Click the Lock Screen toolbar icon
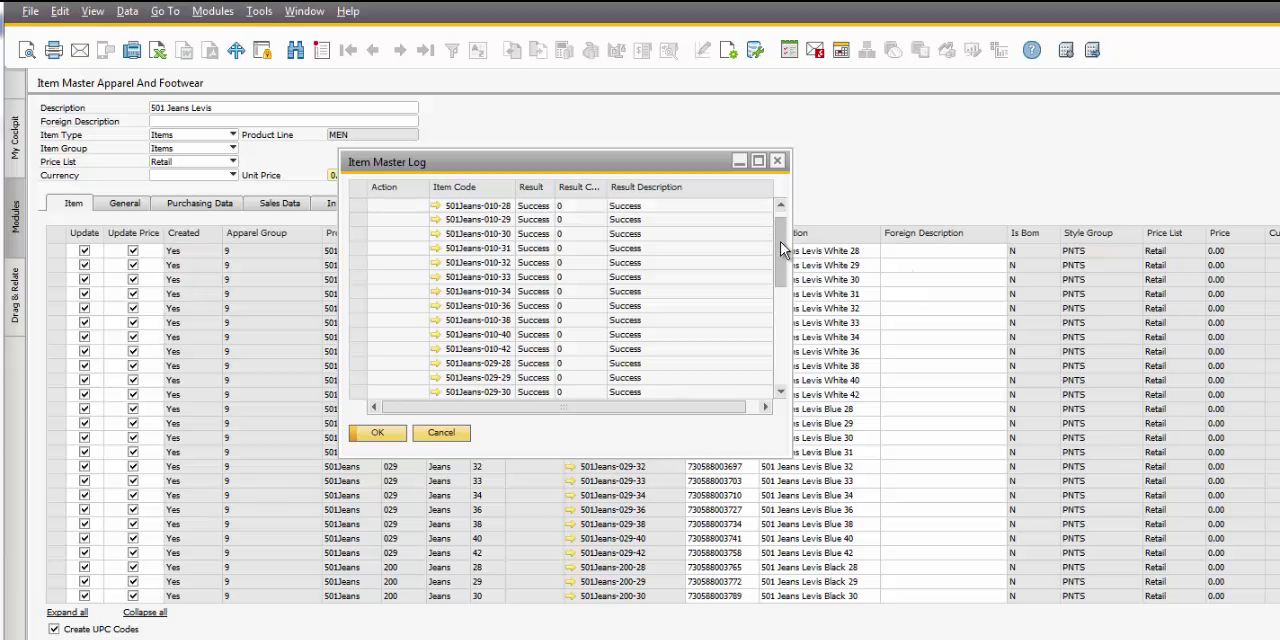Viewport: 1280px width, 640px height. pos(263,50)
